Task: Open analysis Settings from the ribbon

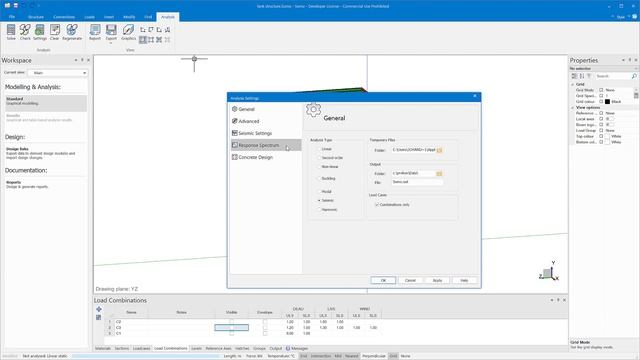Action: pos(40,32)
